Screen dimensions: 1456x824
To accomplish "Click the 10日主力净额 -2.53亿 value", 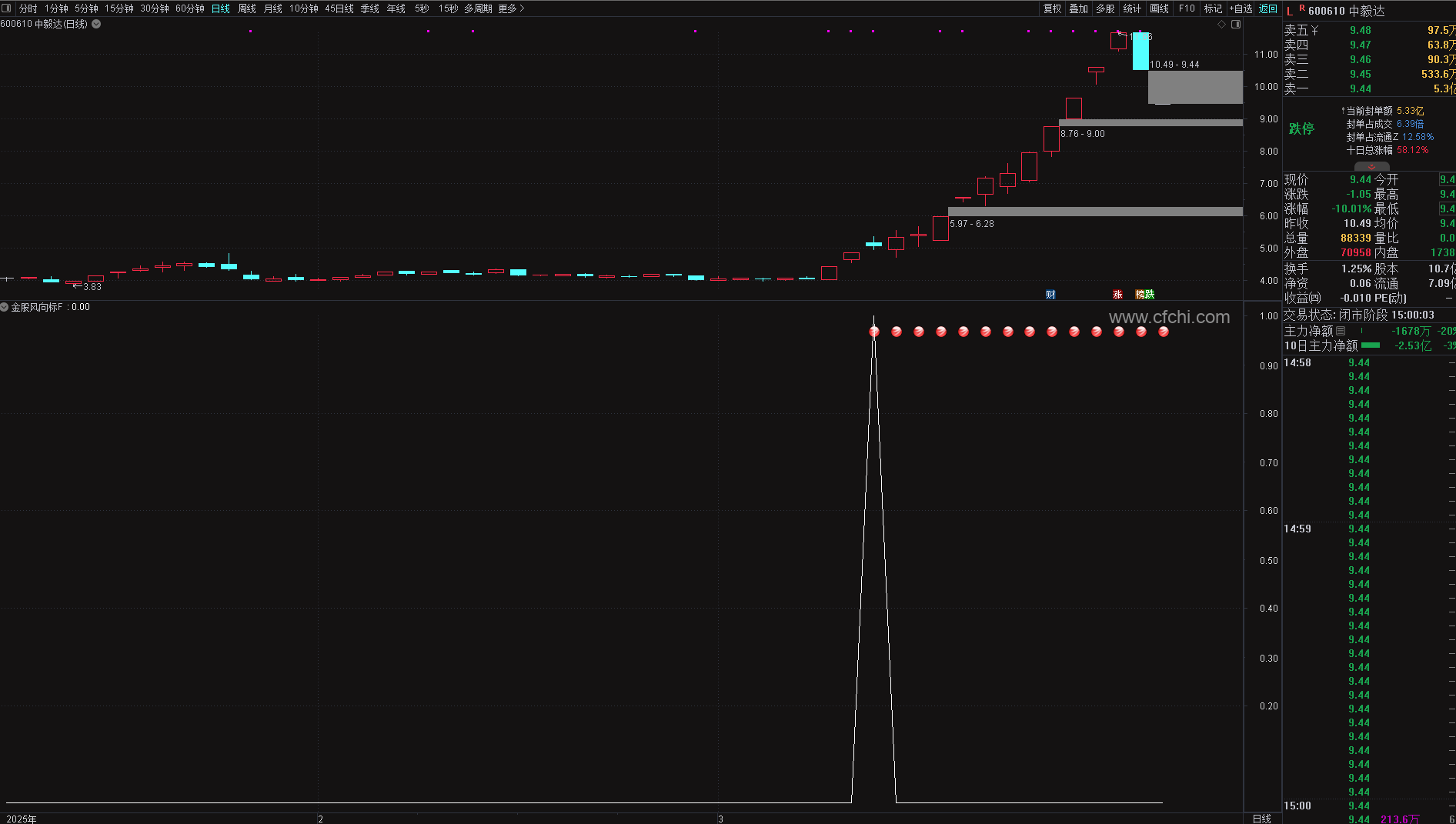I will click(1414, 345).
